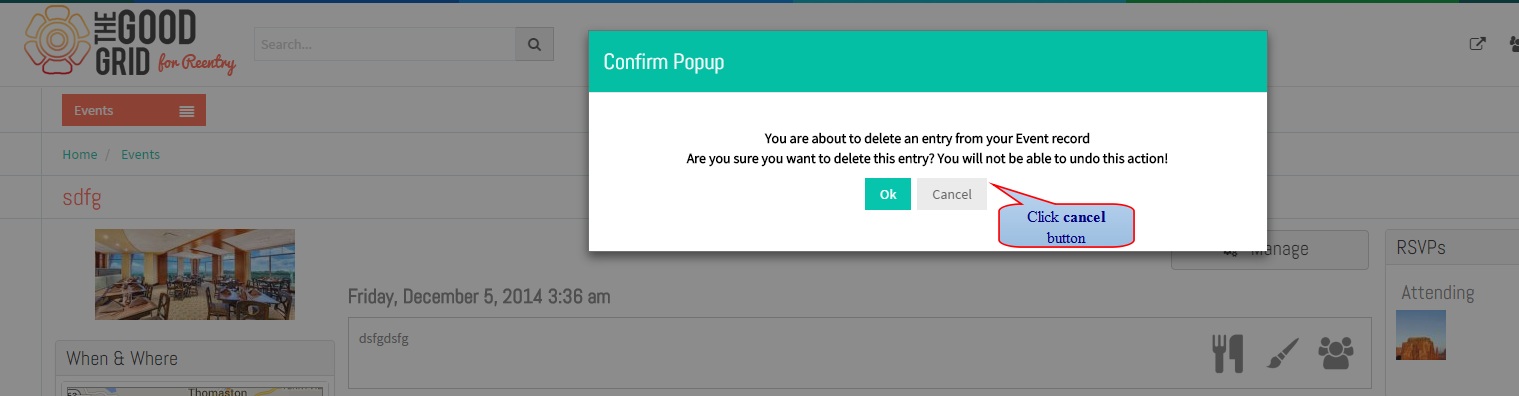
Task: Click the RSVPs panel header
Action: (1452, 248)
